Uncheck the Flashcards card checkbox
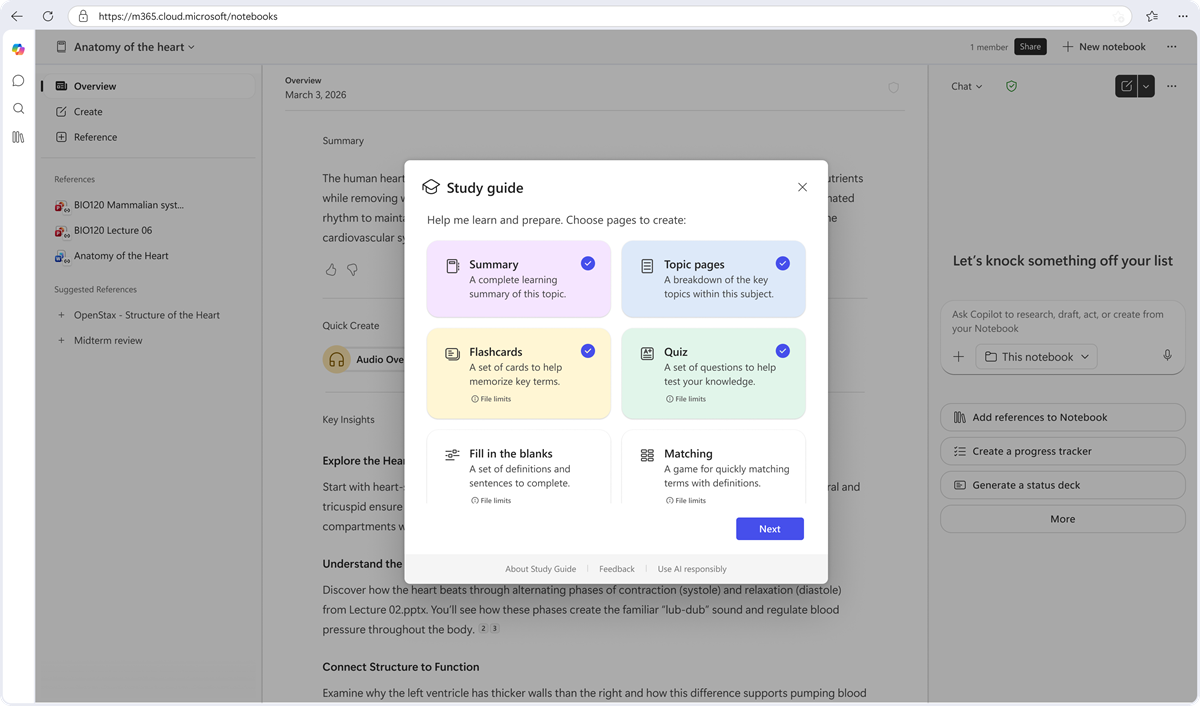The height and width of the screenshot is (706, 1200). coord(588,351)
